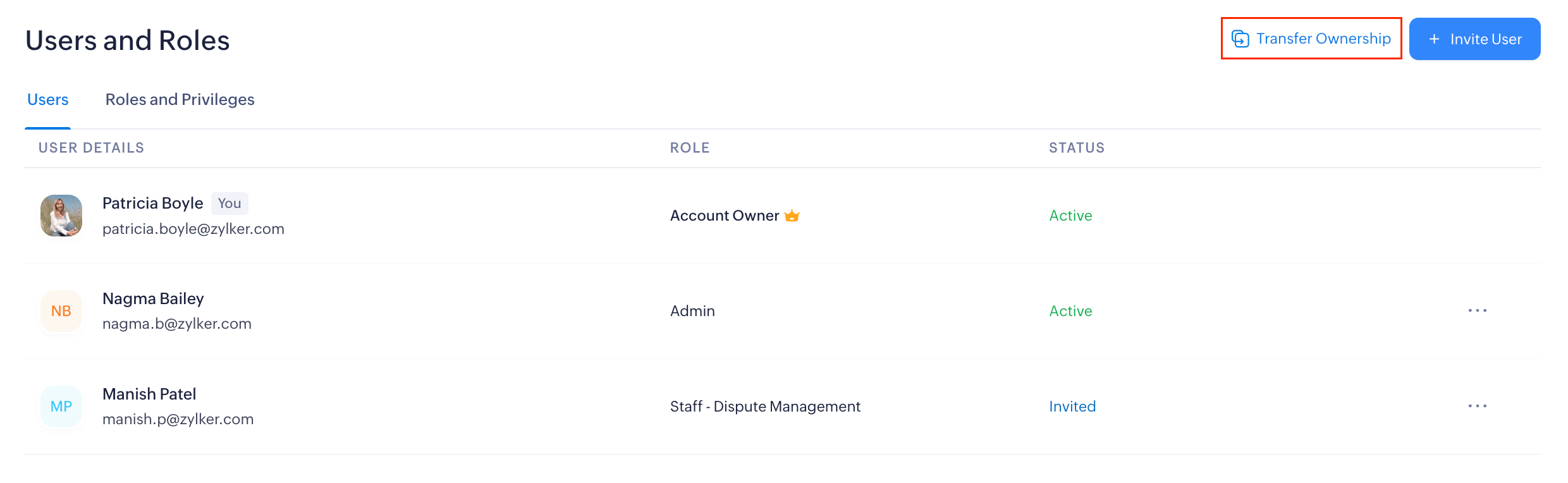This screenshot has height=483, width=1568.
Task: Click the Transfer Ownership icon
Action: pos(1240,39)
